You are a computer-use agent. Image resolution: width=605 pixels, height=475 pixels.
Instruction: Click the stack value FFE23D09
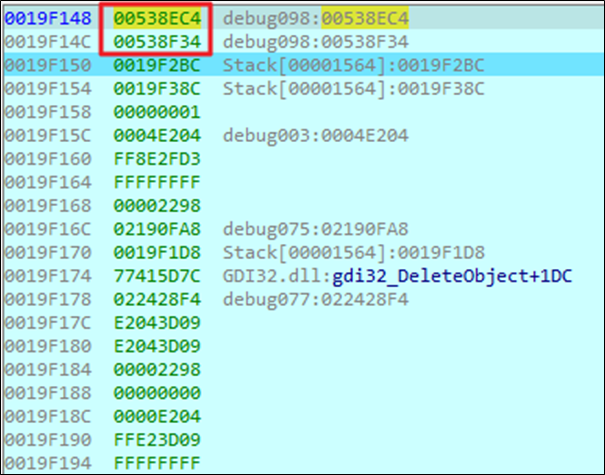[157, 440]
